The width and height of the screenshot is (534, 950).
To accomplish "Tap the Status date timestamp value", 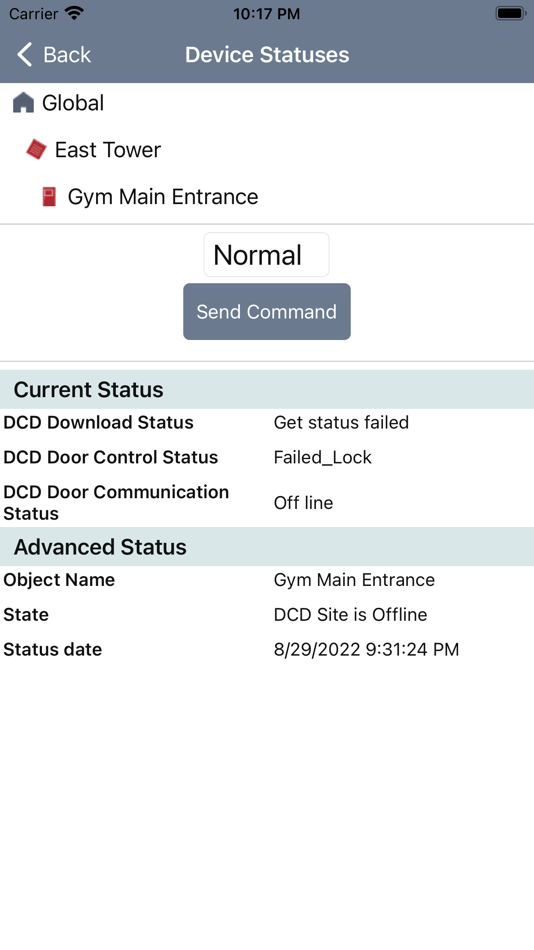I will click(x=366, y=649).
